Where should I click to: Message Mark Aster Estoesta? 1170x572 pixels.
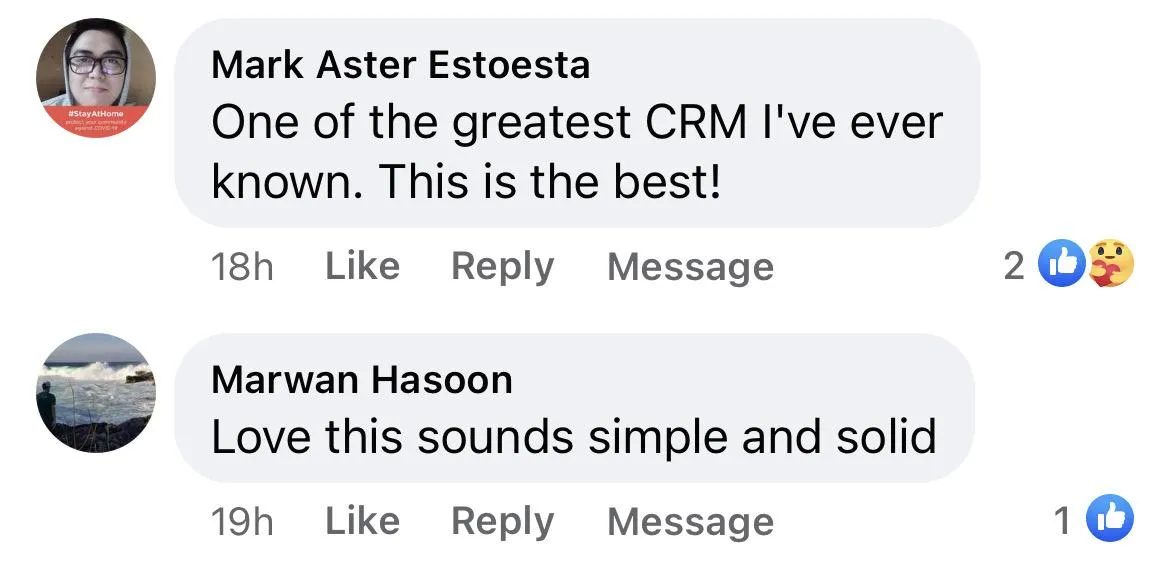click(x=691, y=268)
